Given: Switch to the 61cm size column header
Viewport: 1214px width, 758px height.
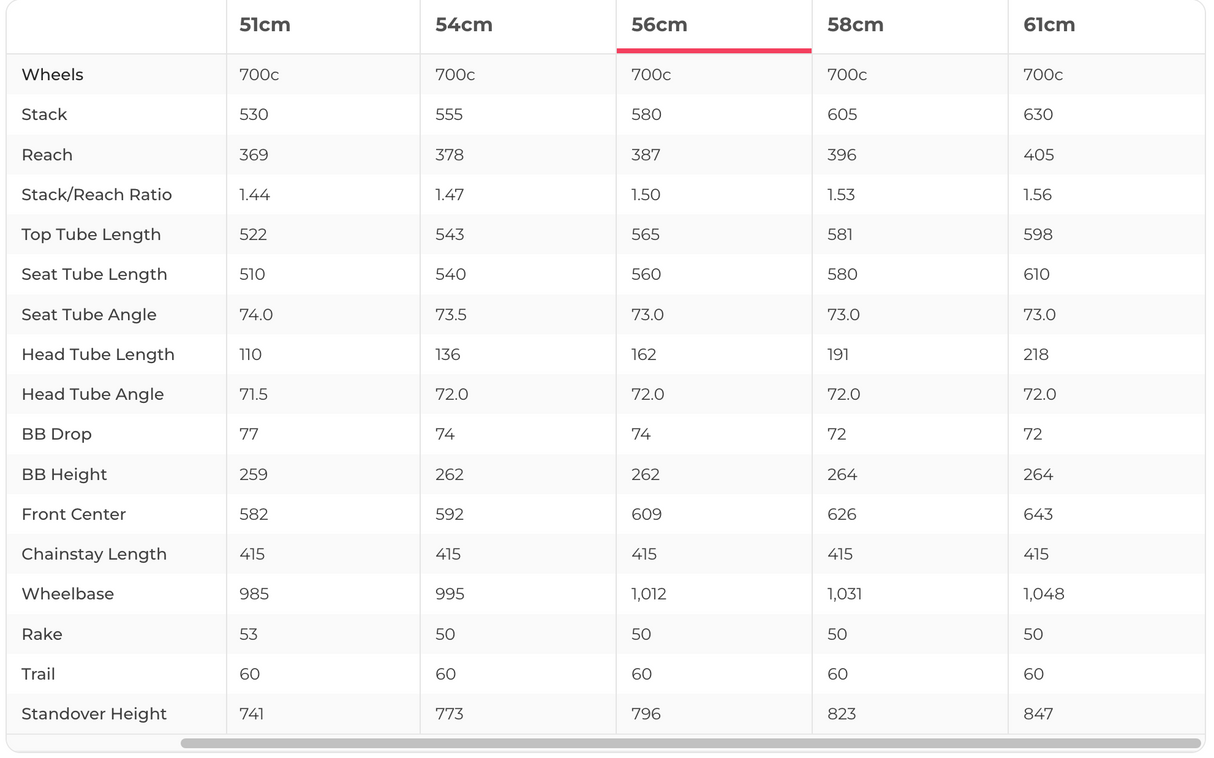Looking at the screenshot, I should point(1049,25).
